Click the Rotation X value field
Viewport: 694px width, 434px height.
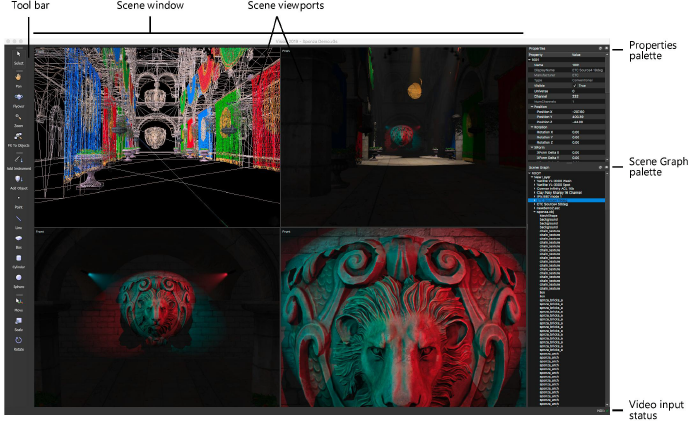coord(588,132)
